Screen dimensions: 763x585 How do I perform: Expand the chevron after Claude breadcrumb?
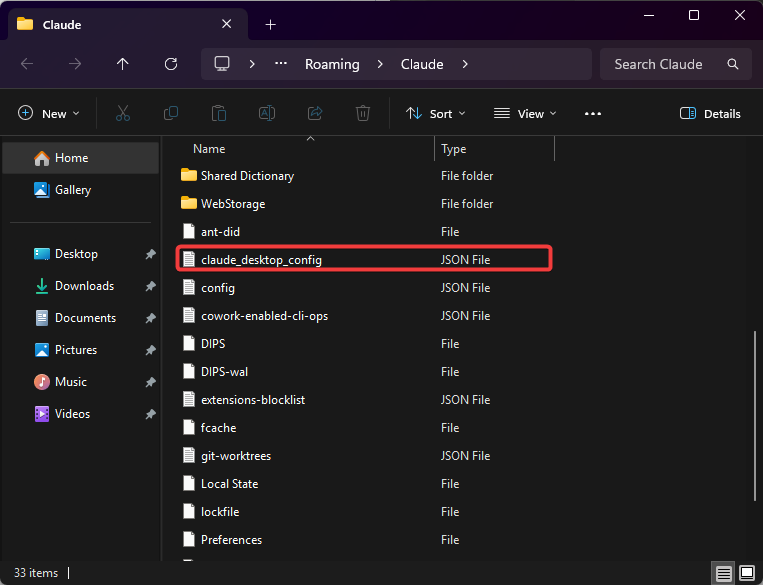[x=465, y=64]
